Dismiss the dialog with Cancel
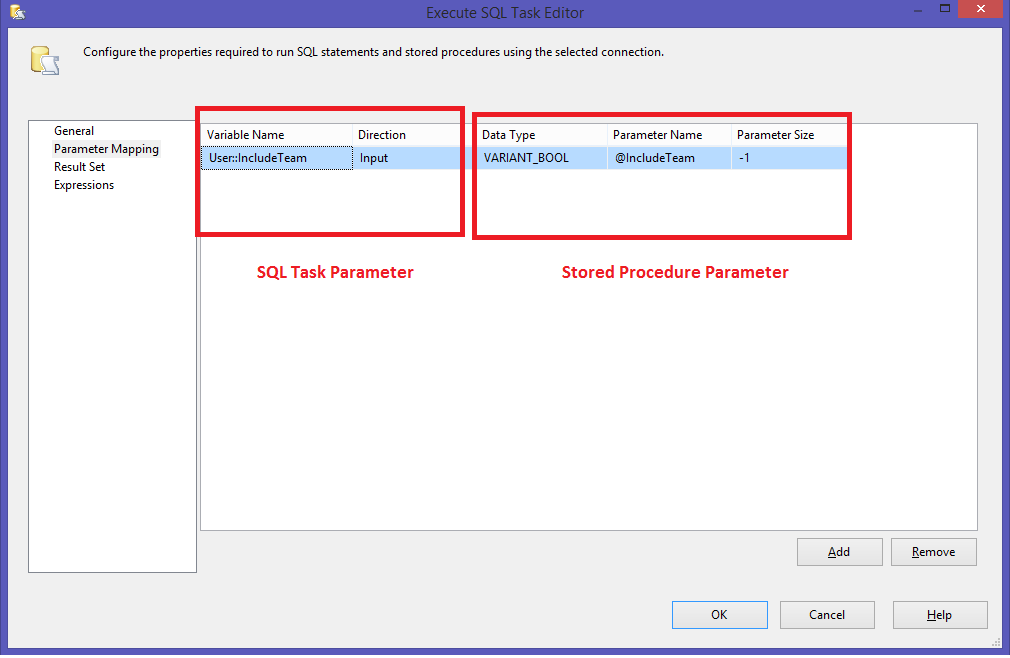Viewport: 1010px width, 658px height. [827, 614]
